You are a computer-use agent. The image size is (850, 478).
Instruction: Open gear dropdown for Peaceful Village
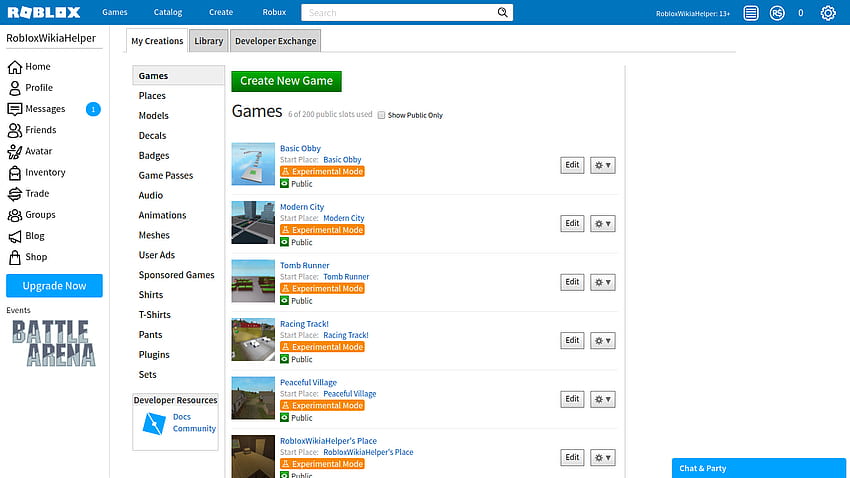(x=602, y=399)
